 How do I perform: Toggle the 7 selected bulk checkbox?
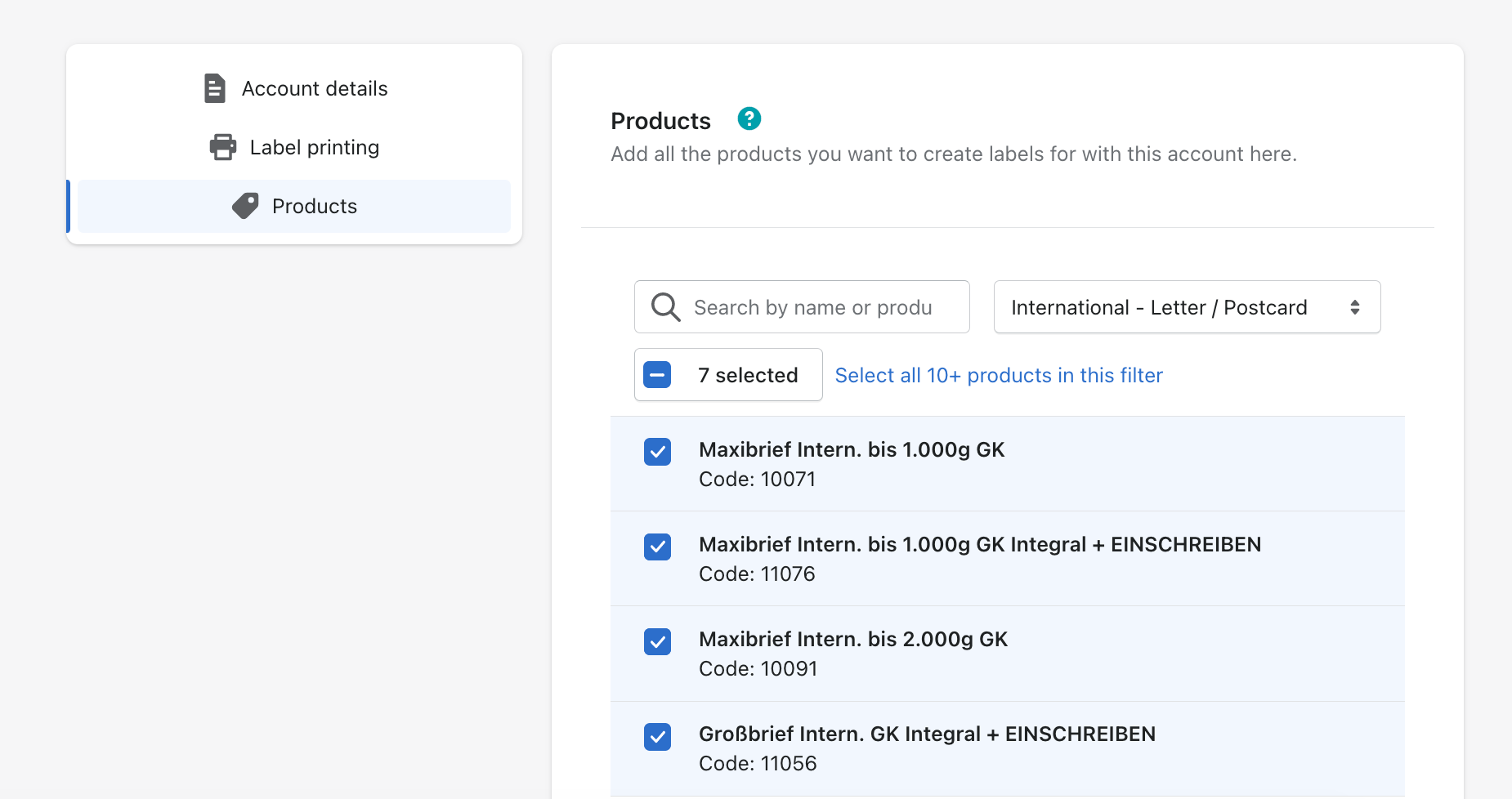pyautogui.click(x=657, y=375)
